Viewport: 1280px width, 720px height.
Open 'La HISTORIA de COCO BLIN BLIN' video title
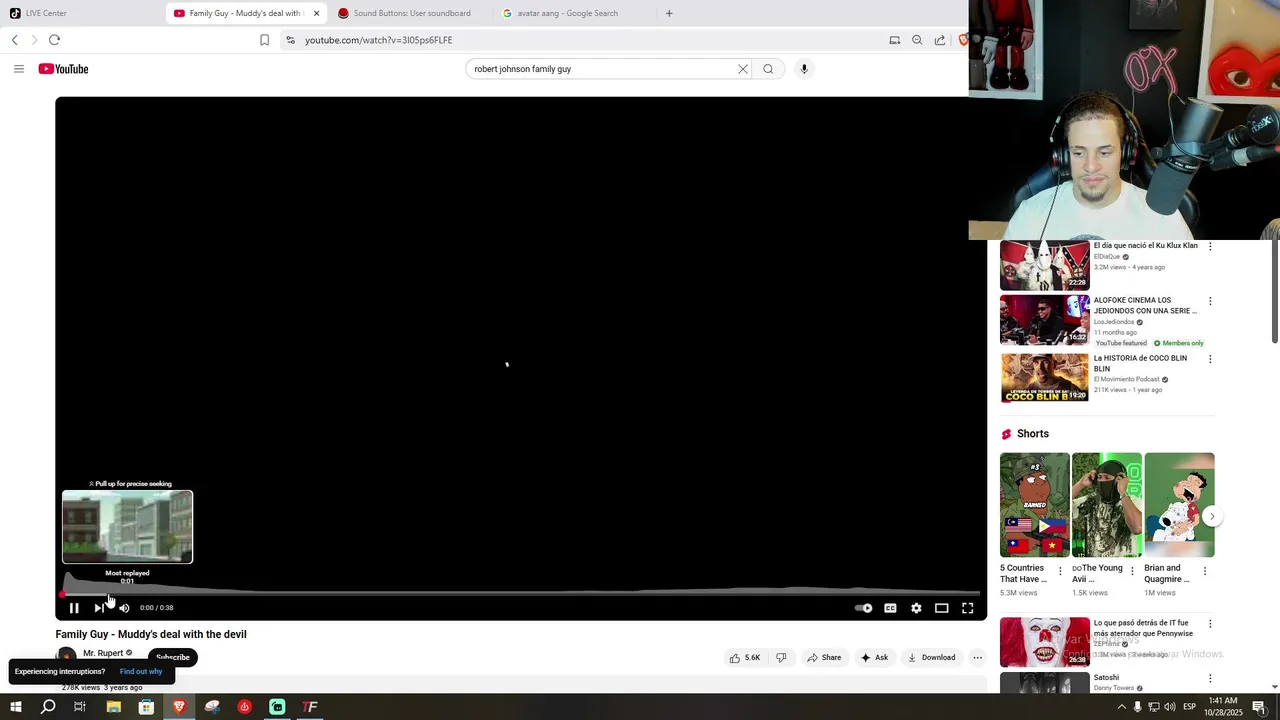1140,363
